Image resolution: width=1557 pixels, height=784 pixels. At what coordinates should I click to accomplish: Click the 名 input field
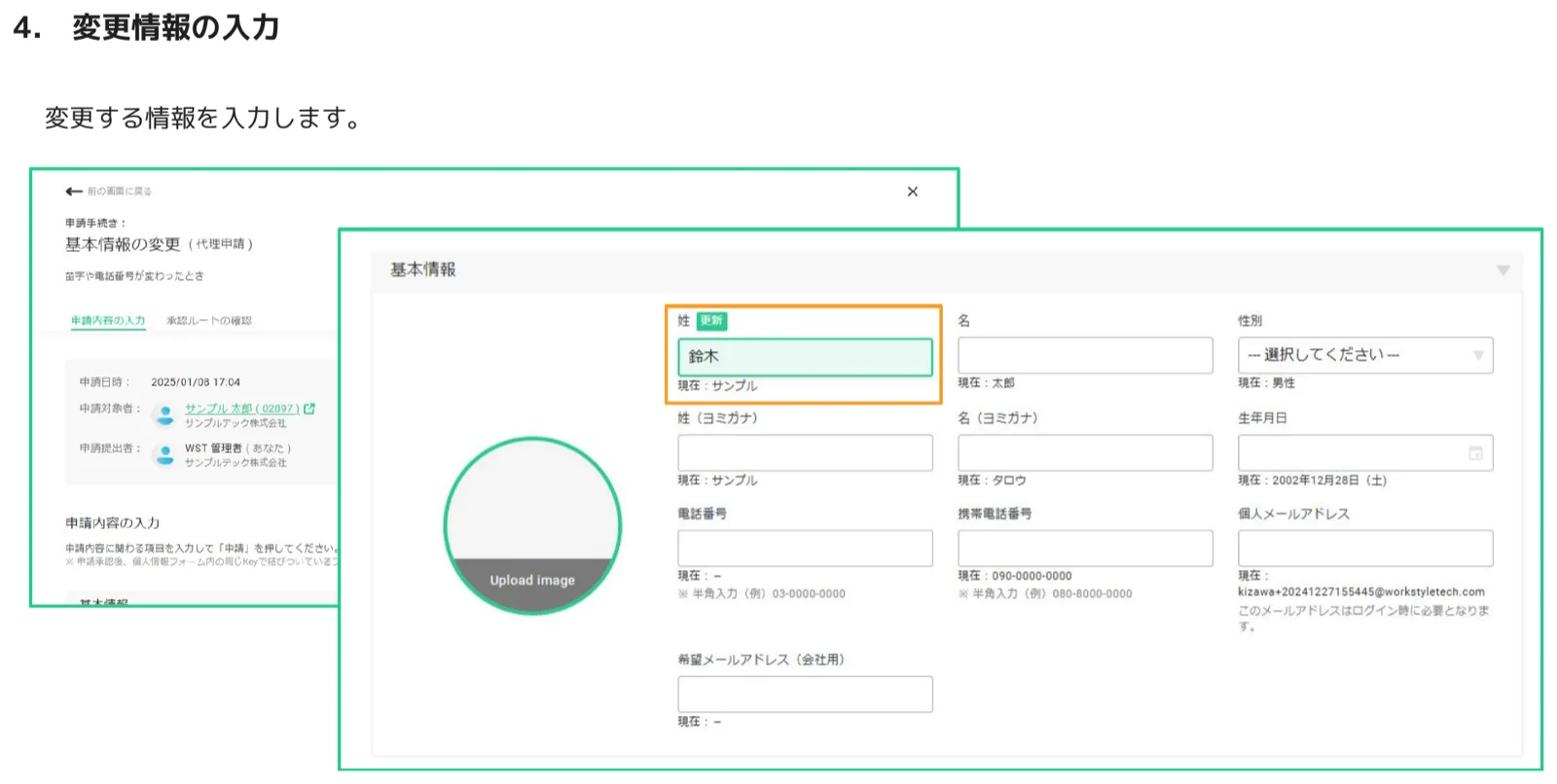coord(1085,355)
